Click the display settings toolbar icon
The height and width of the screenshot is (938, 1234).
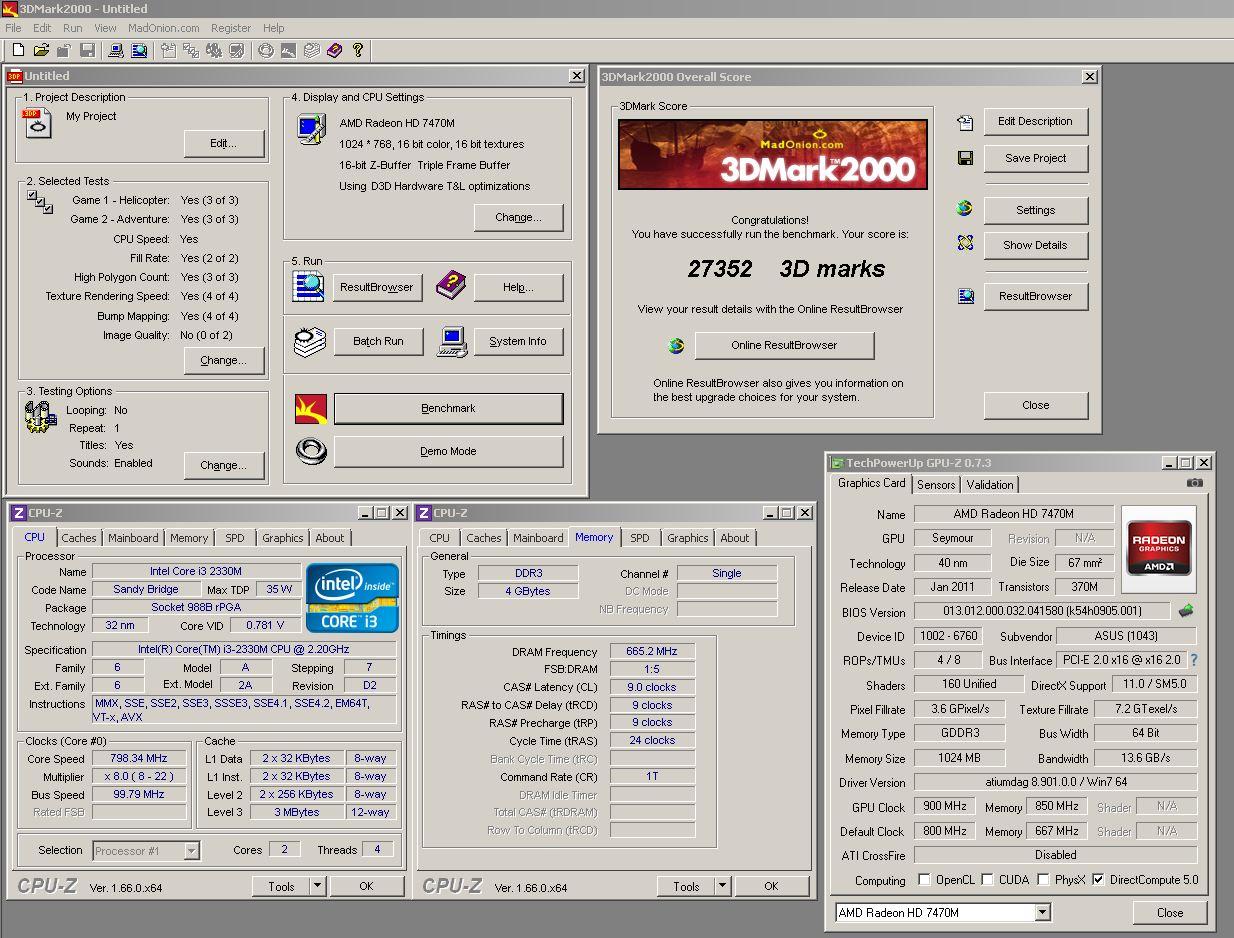pos(237,50)
